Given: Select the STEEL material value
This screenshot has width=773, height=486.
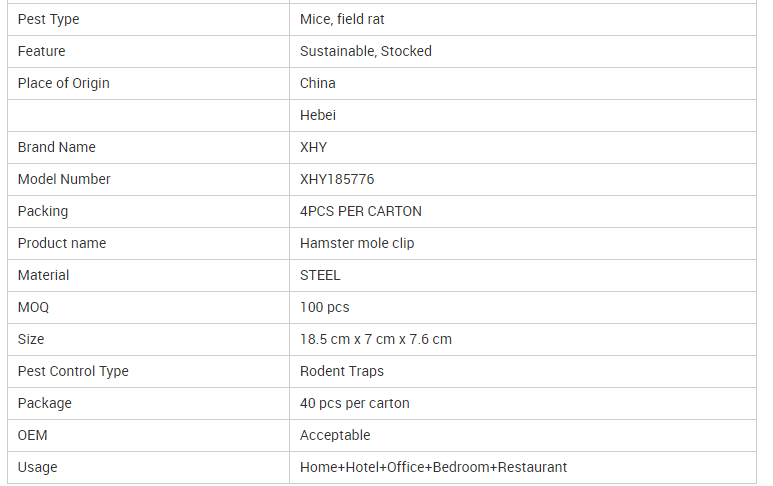Looking at the screenshot, I should click(x=320, y=276).
